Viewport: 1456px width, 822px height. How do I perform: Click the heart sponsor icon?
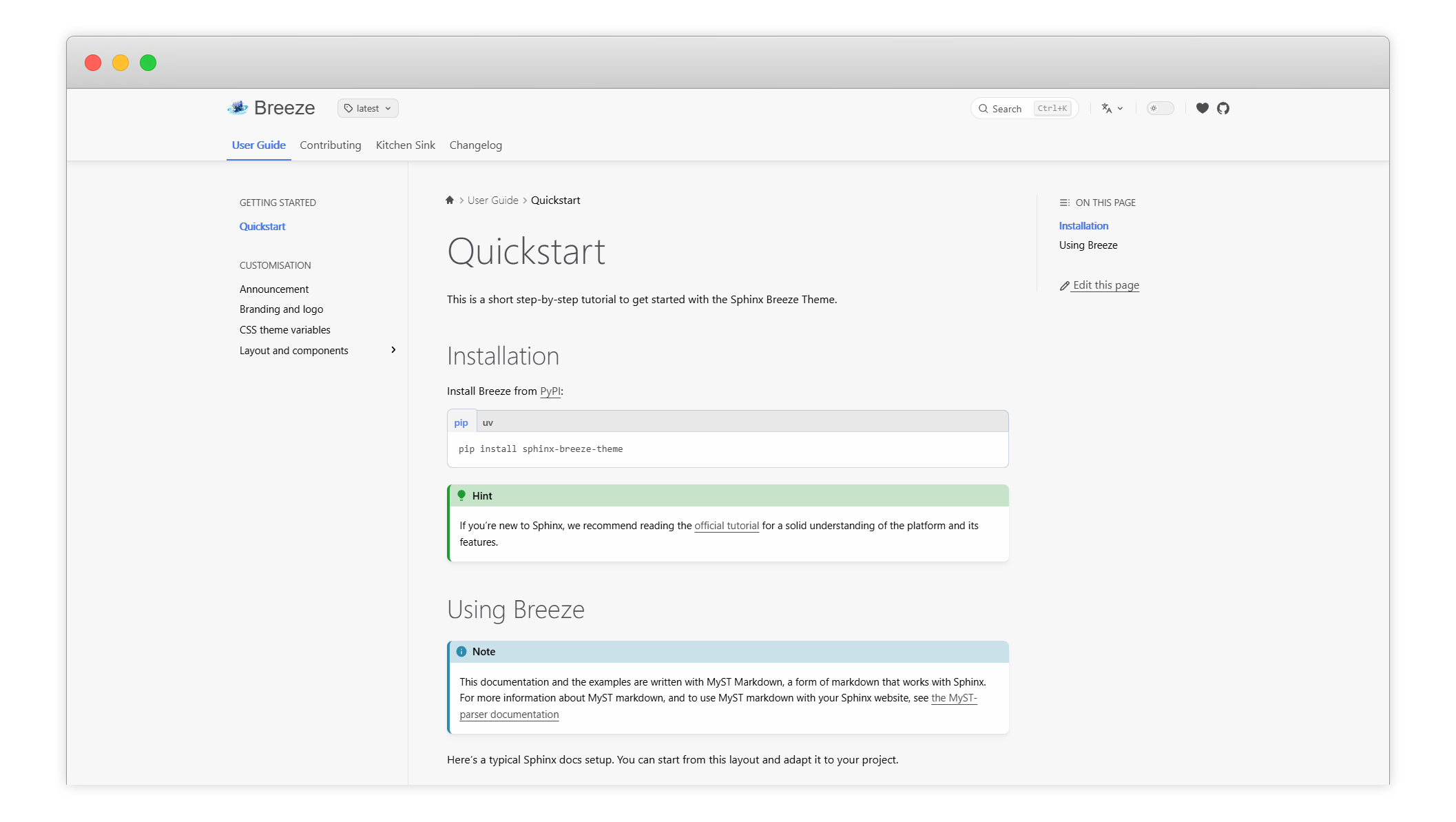pos(1203,108)
